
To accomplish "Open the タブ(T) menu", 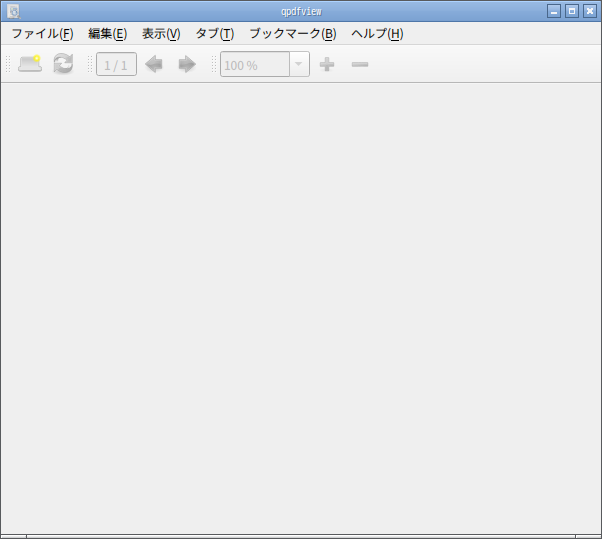I will click(215, 34).
